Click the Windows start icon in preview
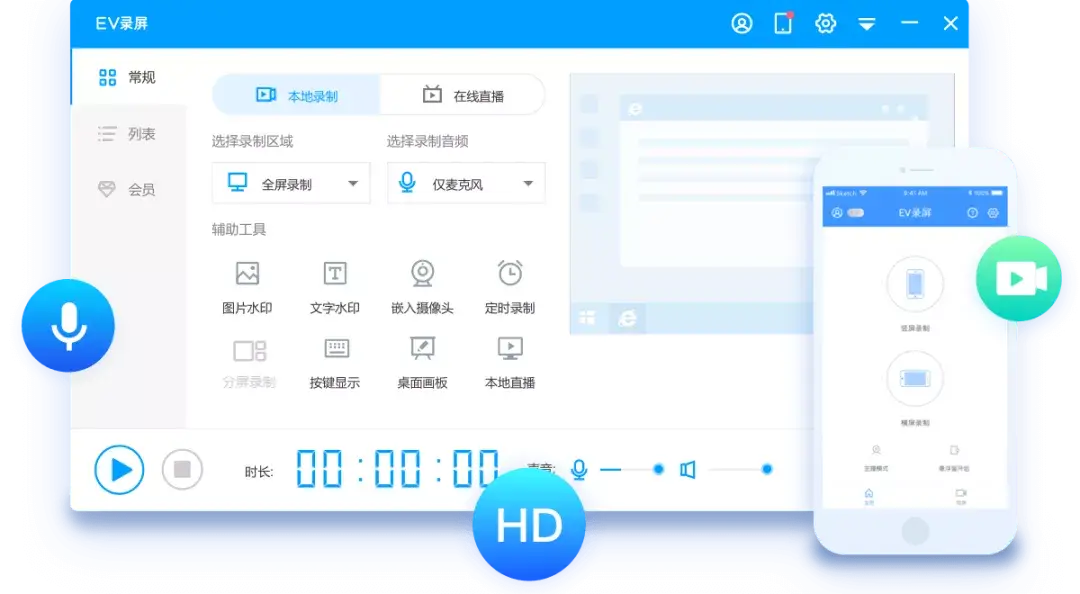 tap(588, 318)
